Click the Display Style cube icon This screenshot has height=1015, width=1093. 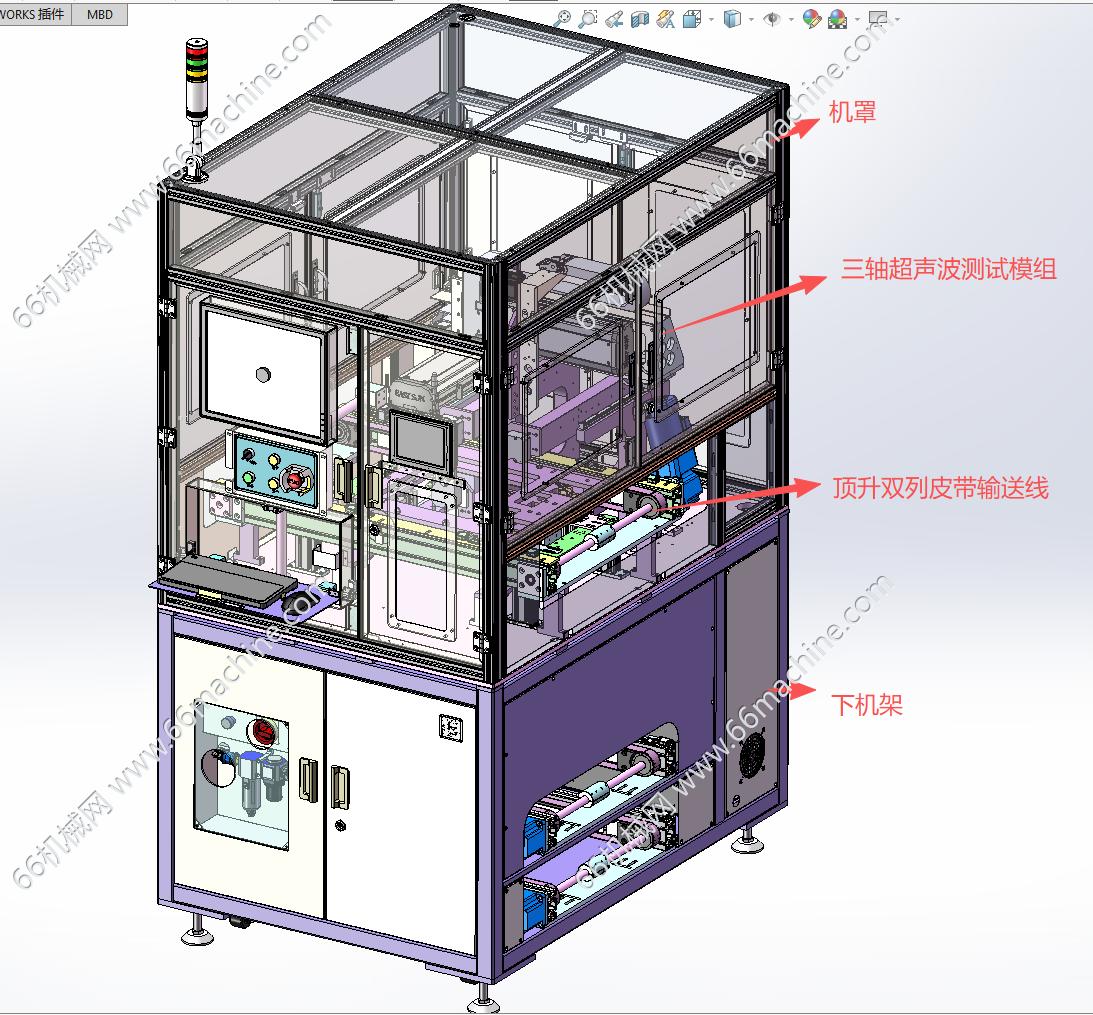(733, 18)
